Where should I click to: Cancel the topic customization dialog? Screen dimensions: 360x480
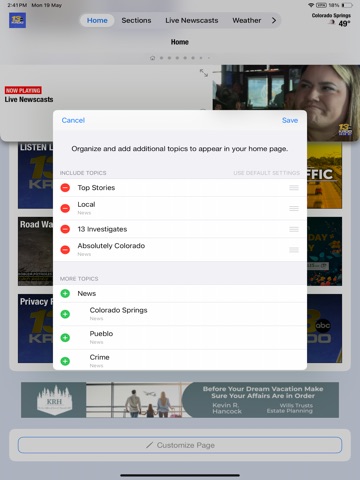[73, 120]
